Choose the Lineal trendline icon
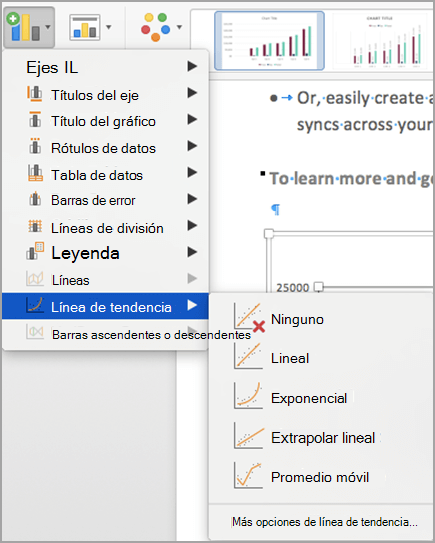This screenshot has width=435, height=543. coord(248,356)
